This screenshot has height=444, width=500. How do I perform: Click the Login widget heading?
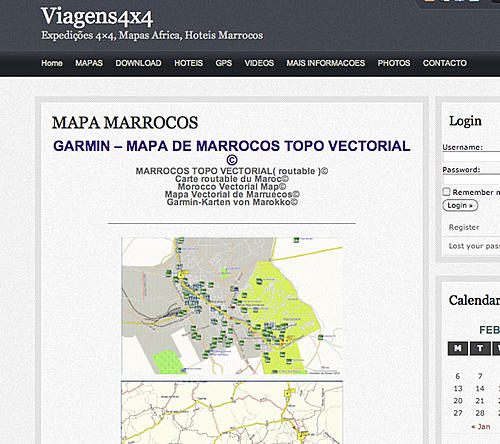tap(465, 121)
